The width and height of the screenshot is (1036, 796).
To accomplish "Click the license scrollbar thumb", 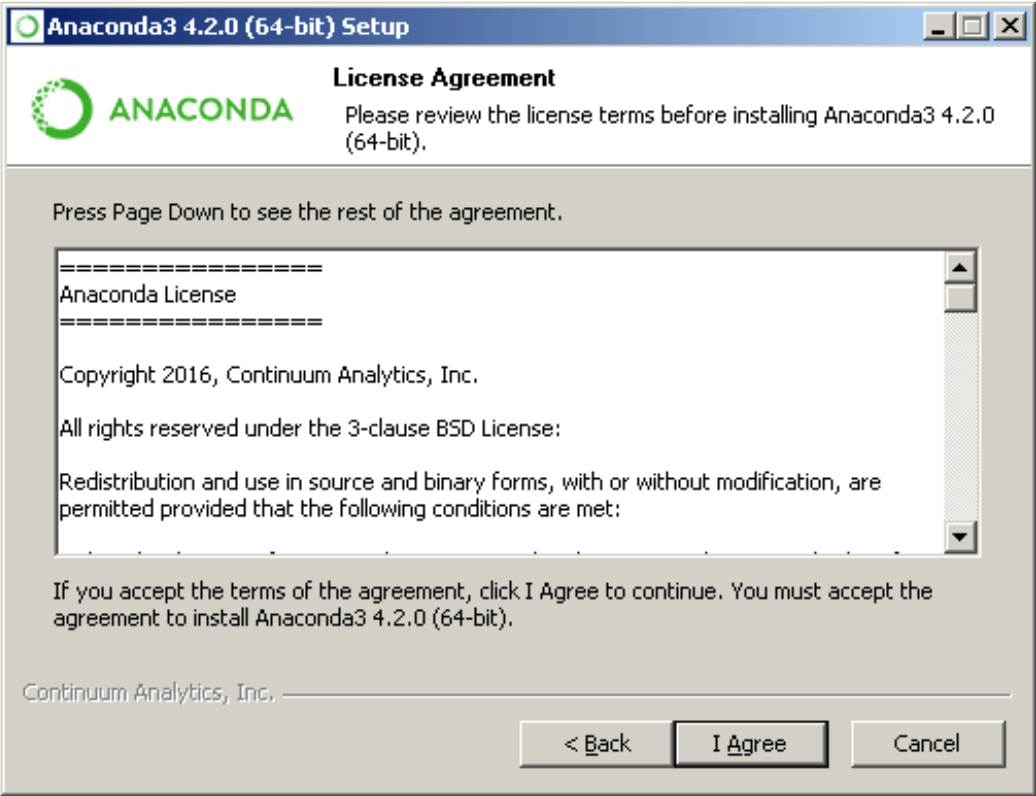I will coord(960,298).
